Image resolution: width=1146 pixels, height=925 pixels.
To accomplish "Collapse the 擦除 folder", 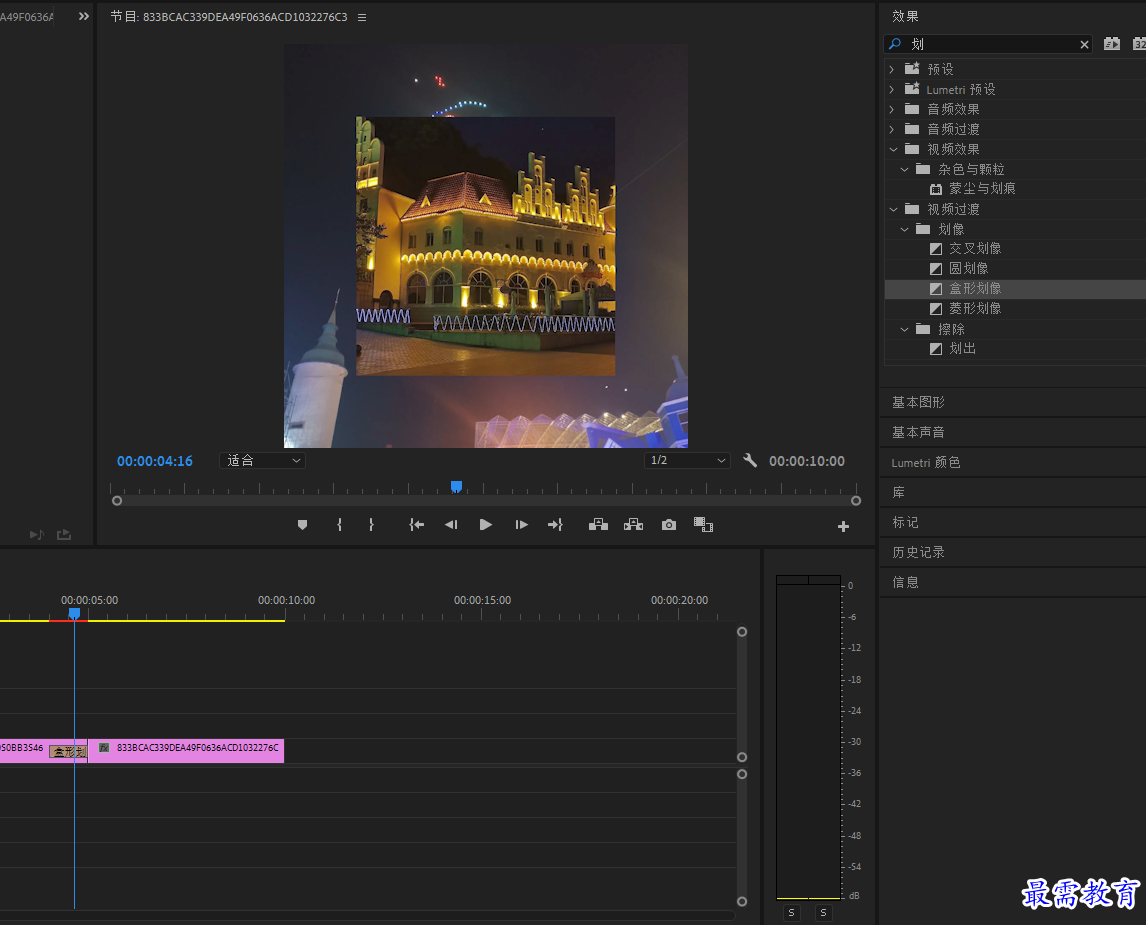I will coord(904,330).
